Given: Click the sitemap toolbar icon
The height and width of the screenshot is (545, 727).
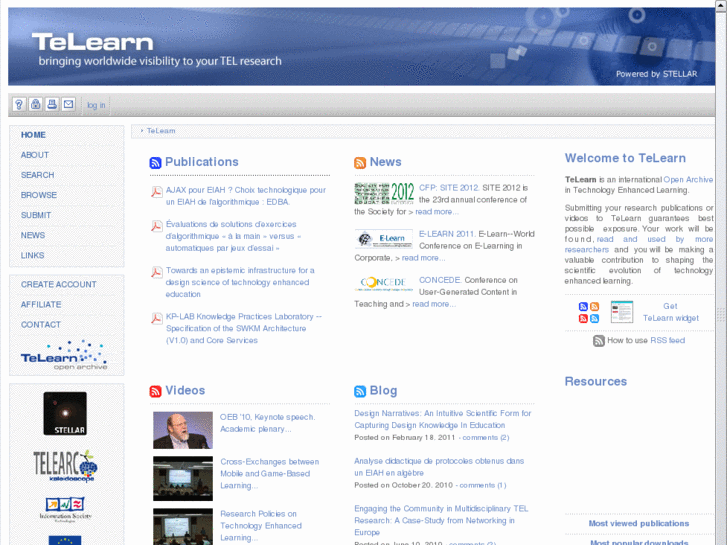Looking at the screenshot, I should (x=36, y=104).
